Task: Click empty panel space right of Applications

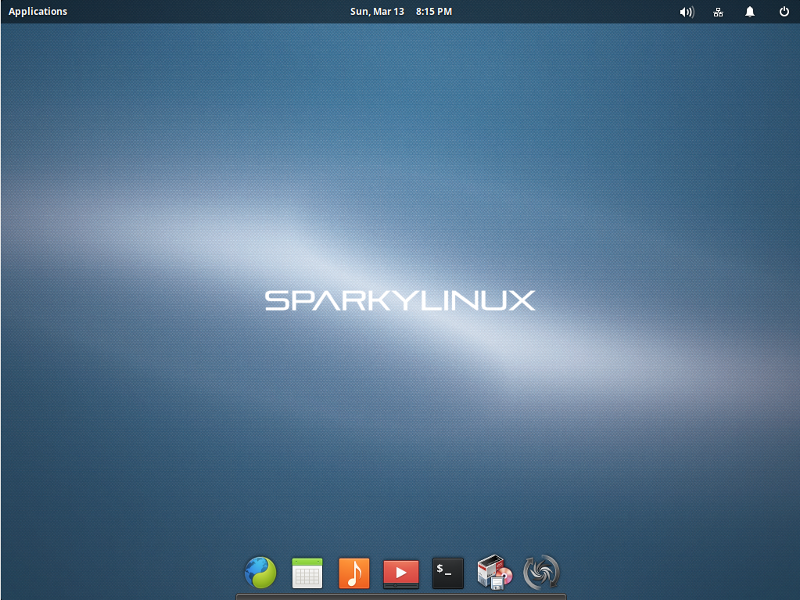Action: [204, 11]
